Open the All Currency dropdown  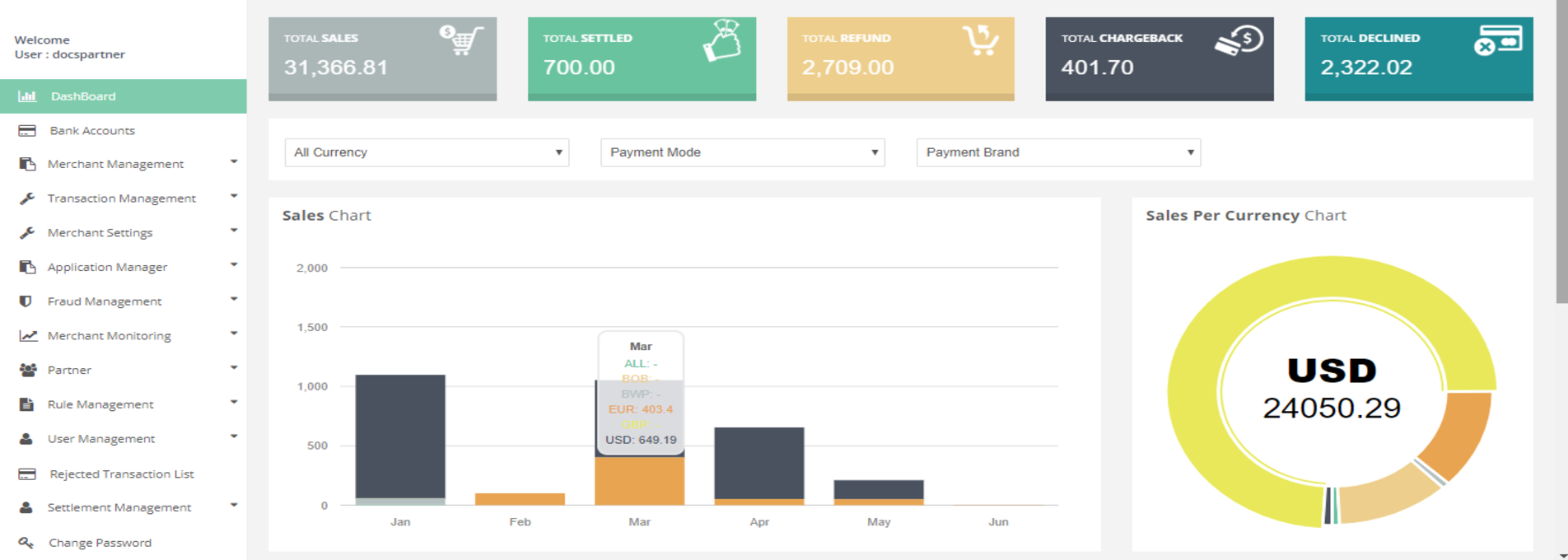(427, 152)
